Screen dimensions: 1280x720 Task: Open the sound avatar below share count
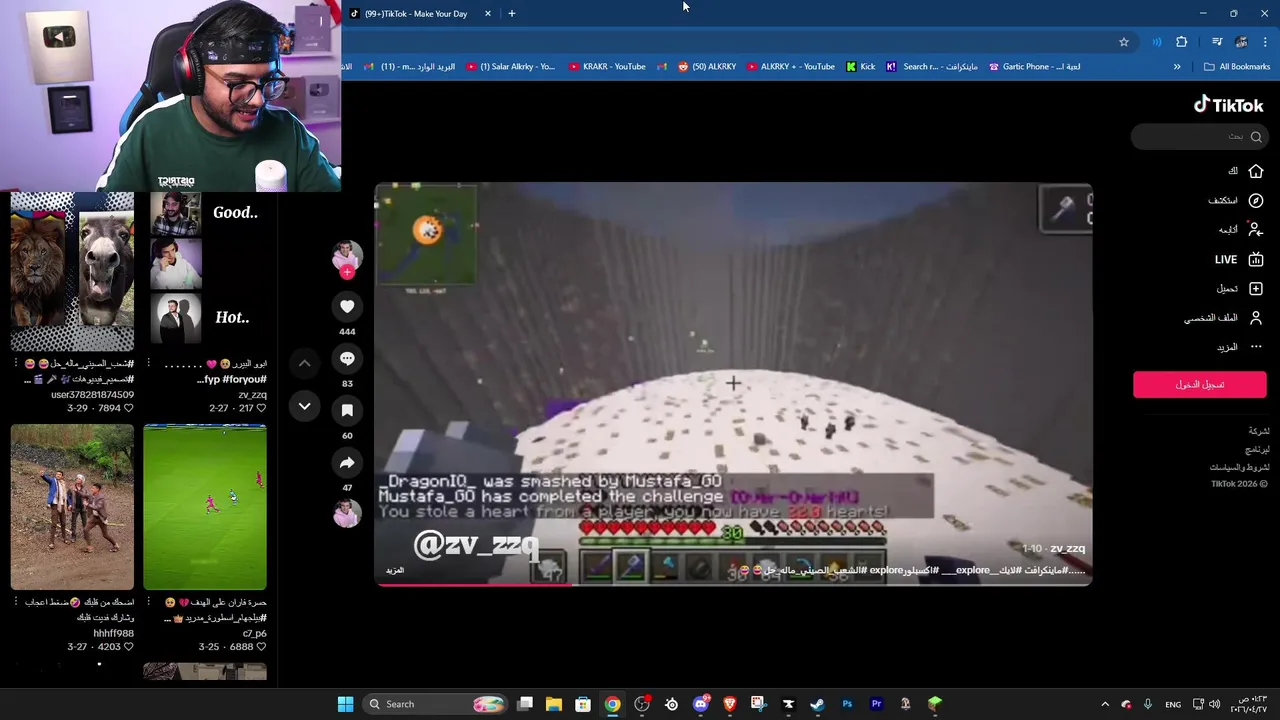click(347, 514)
